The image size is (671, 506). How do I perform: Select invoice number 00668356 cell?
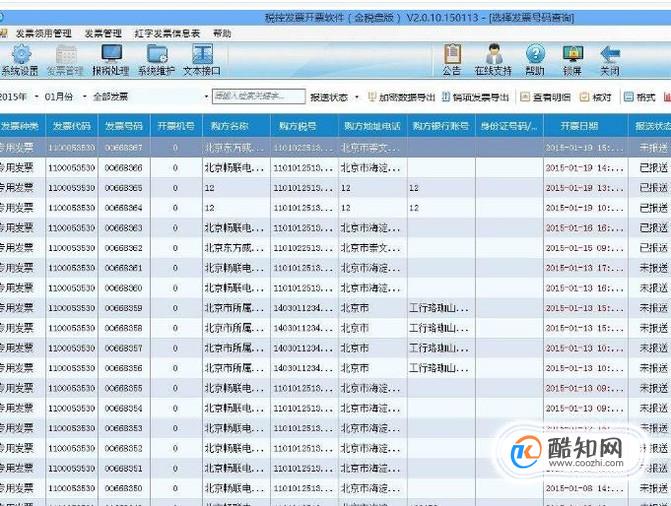tap(124, 368)
